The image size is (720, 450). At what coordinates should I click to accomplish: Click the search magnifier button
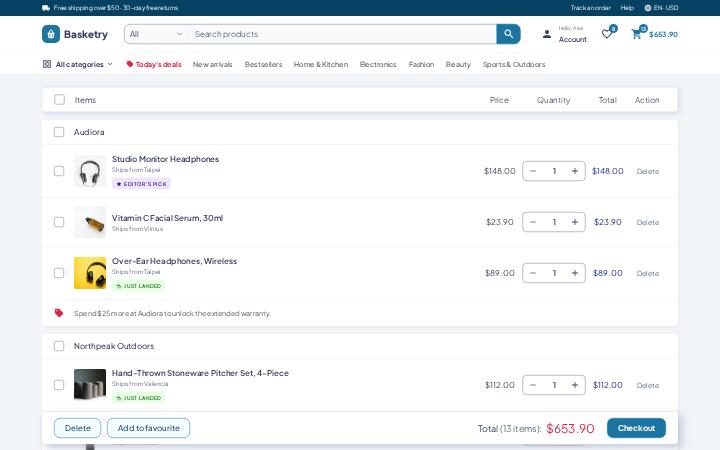click(508, 34)
